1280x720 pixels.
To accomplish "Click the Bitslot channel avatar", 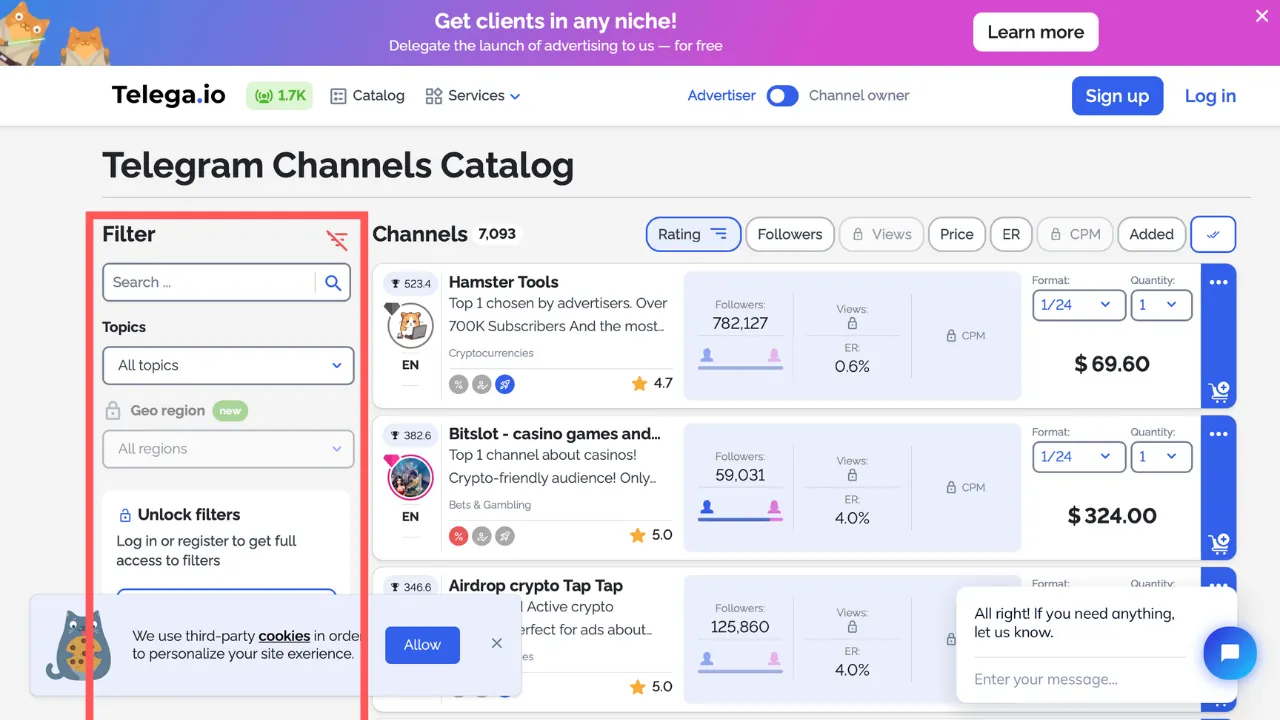I will pos(410,477).
